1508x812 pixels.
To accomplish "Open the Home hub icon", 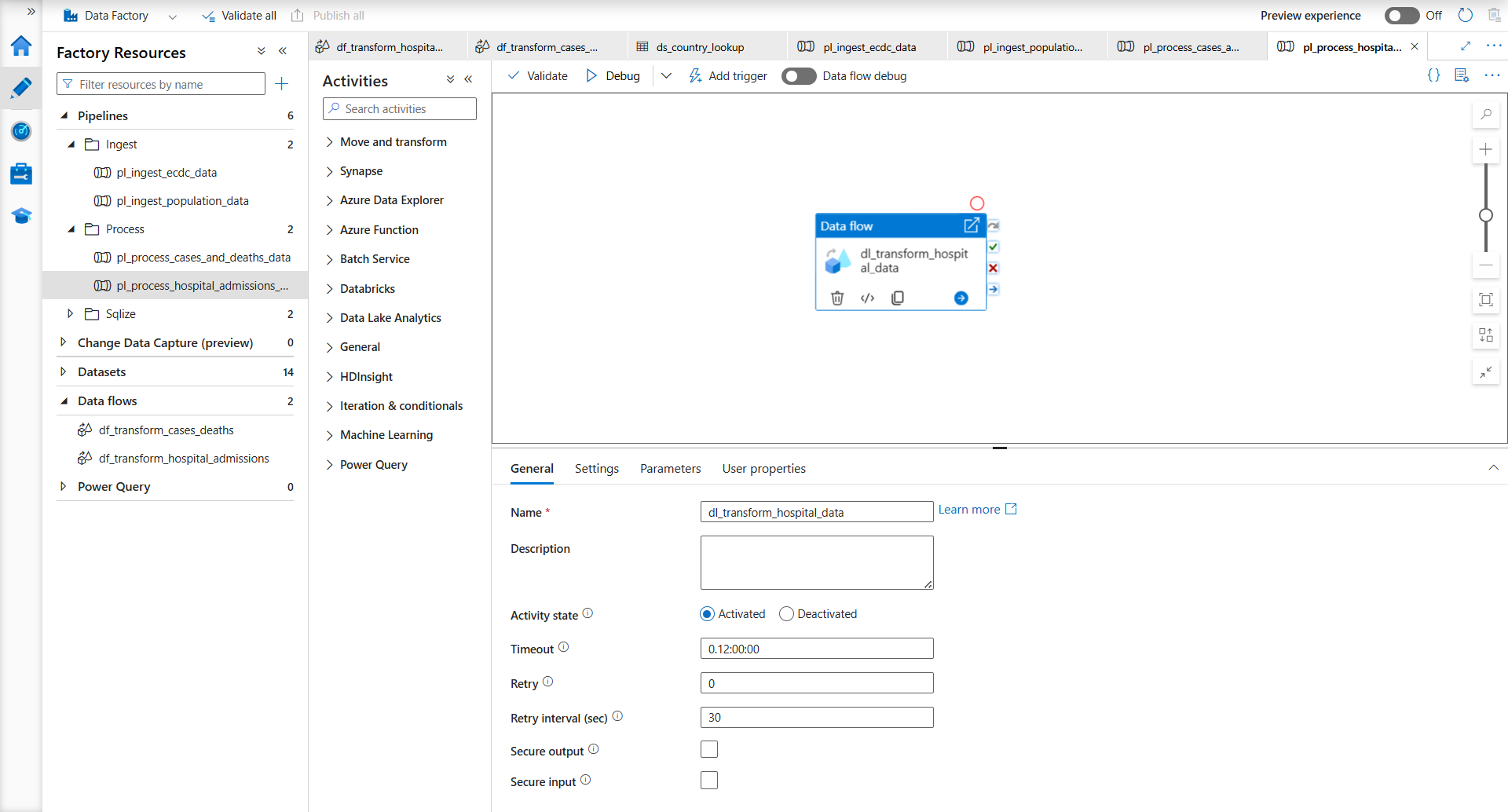I will (x=21, y=46).
